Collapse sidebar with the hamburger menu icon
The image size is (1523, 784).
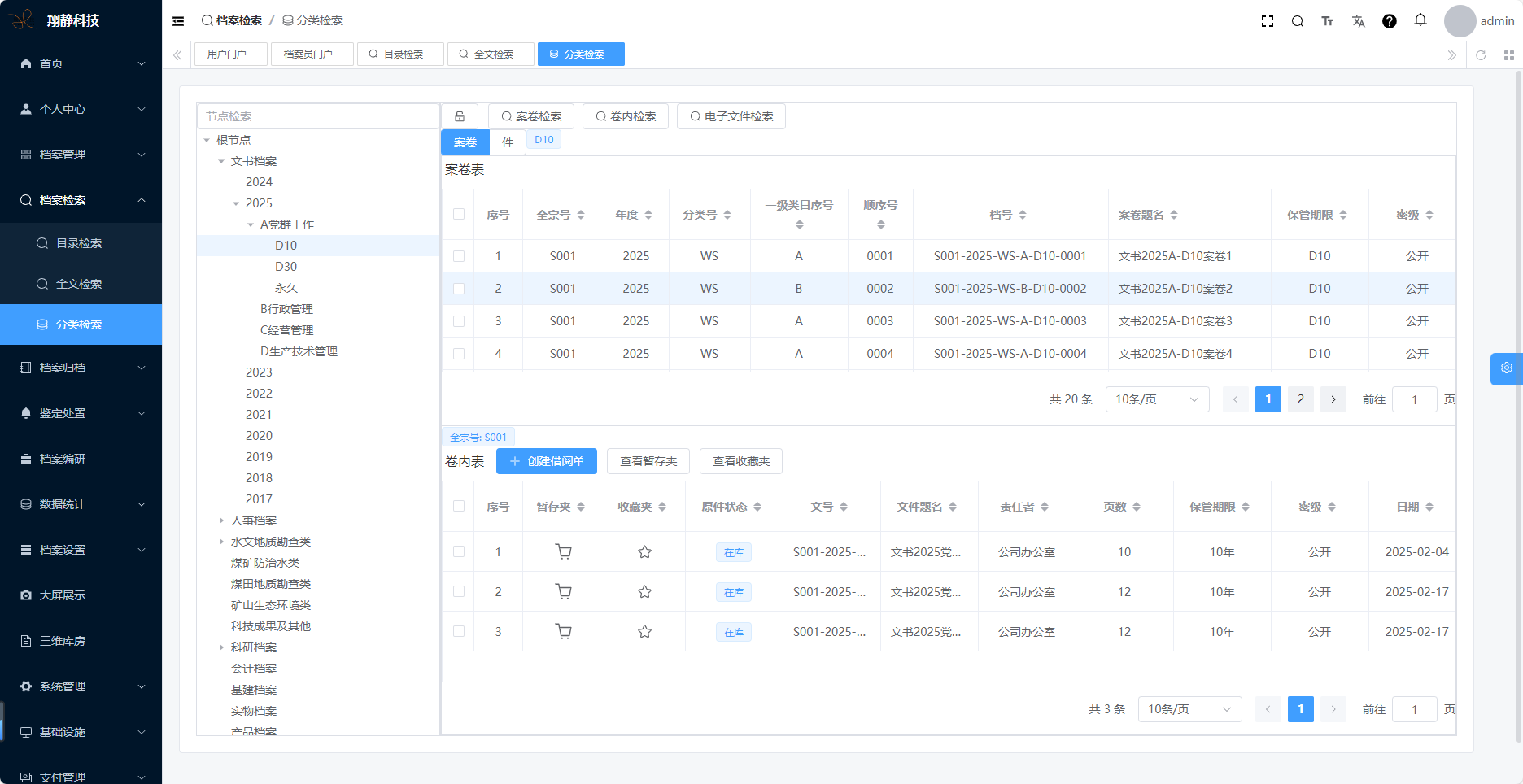pyautogui.click(x=178, y=21)
